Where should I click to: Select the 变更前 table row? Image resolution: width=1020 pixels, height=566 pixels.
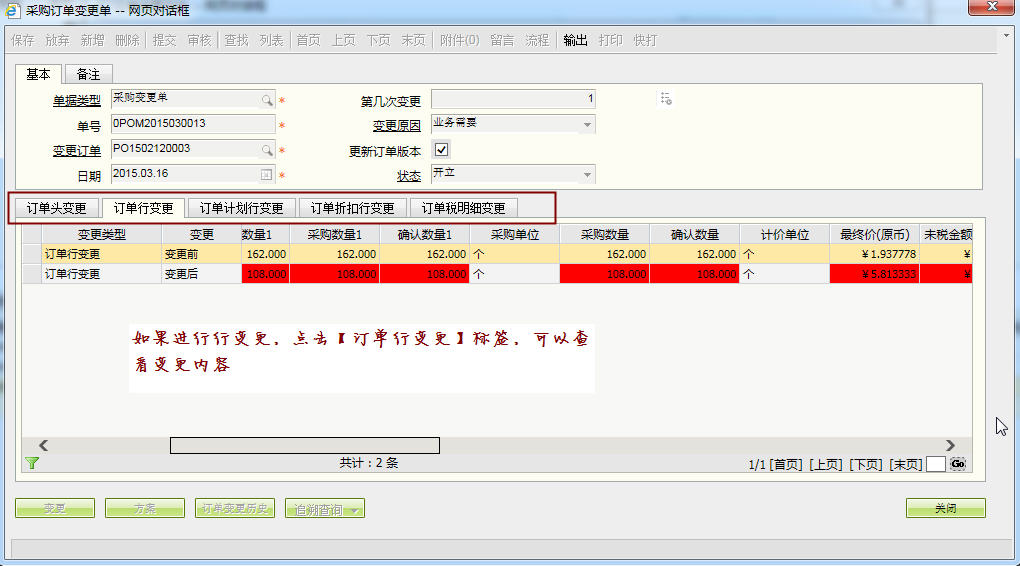tap(498, 254)
